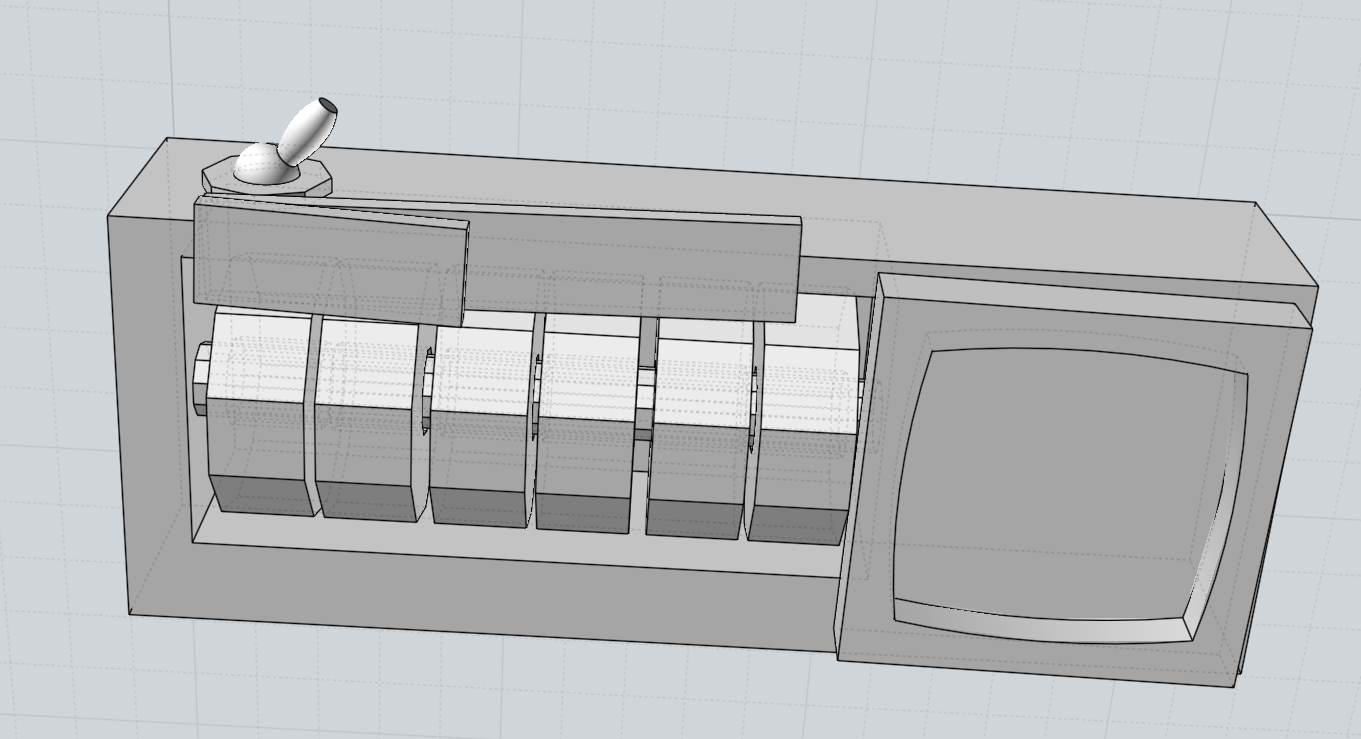Select the toggle switch lever on top
This screenshot has height=739, width=1361.
point(308,130)
